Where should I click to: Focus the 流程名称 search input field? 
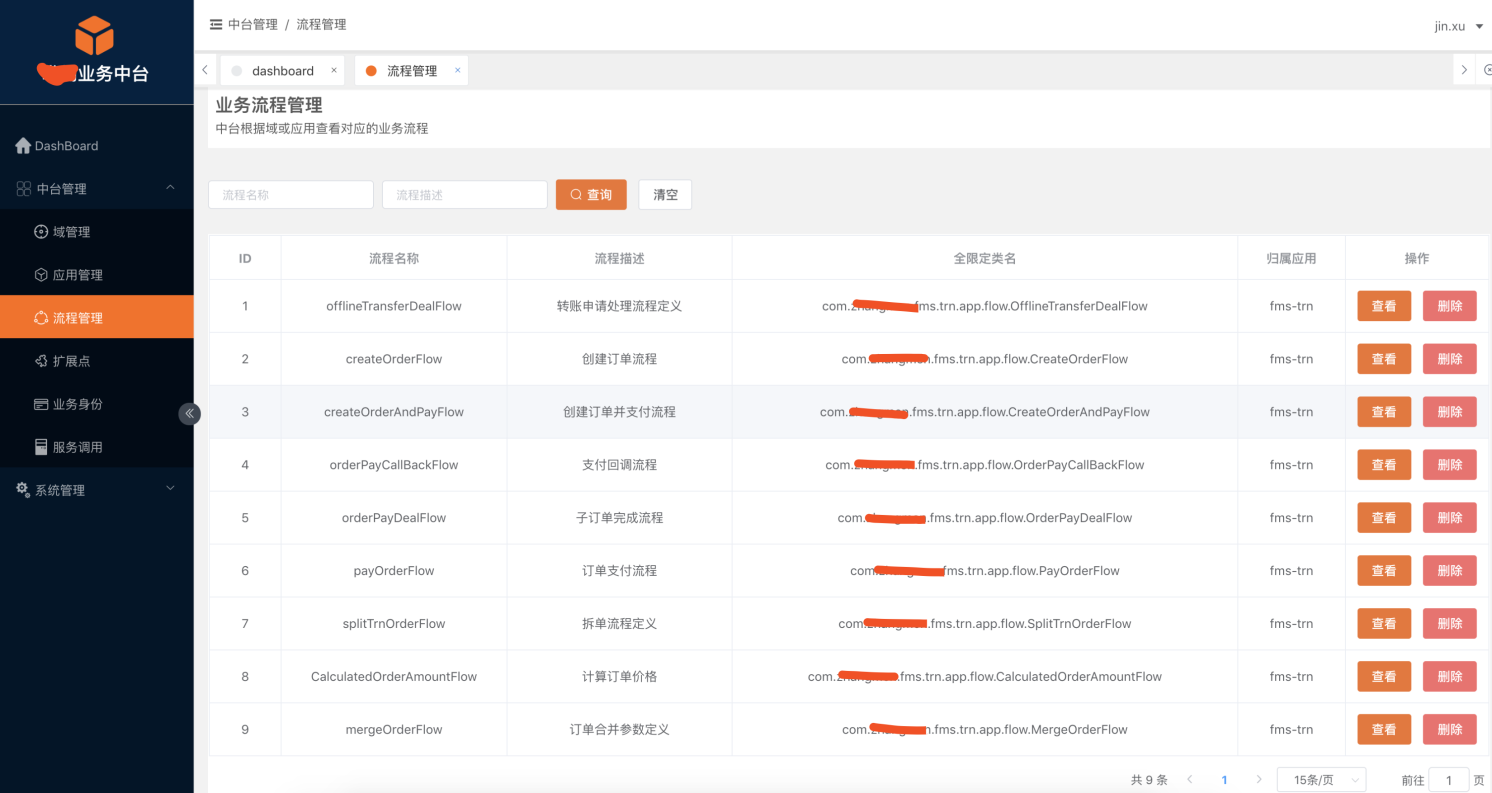290,195
